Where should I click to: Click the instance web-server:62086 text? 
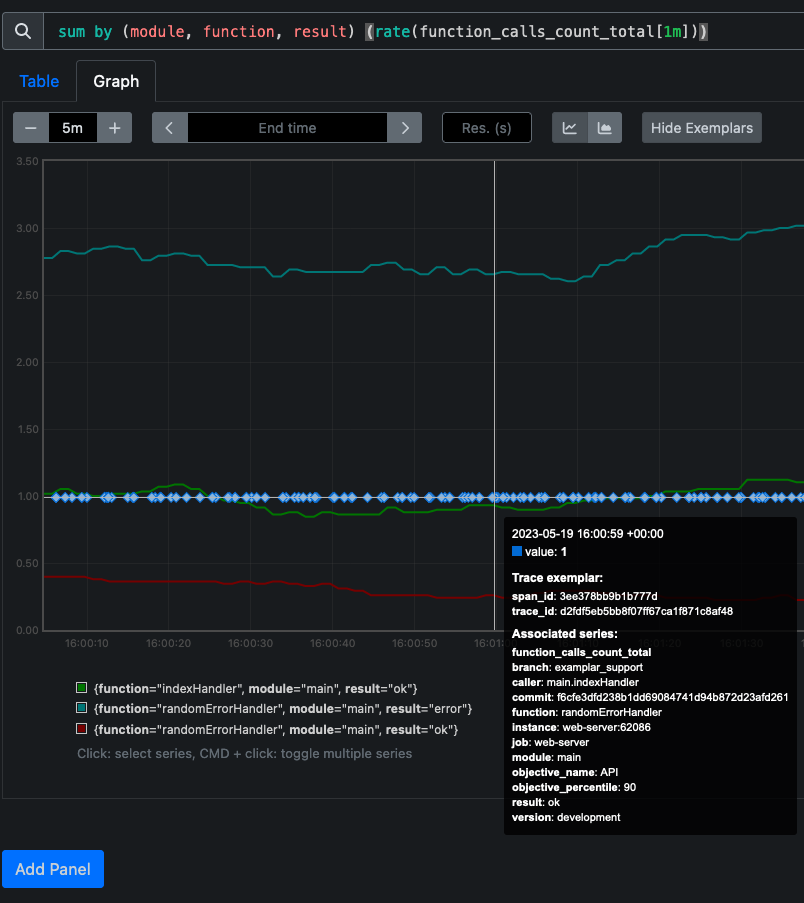point(606,727)
